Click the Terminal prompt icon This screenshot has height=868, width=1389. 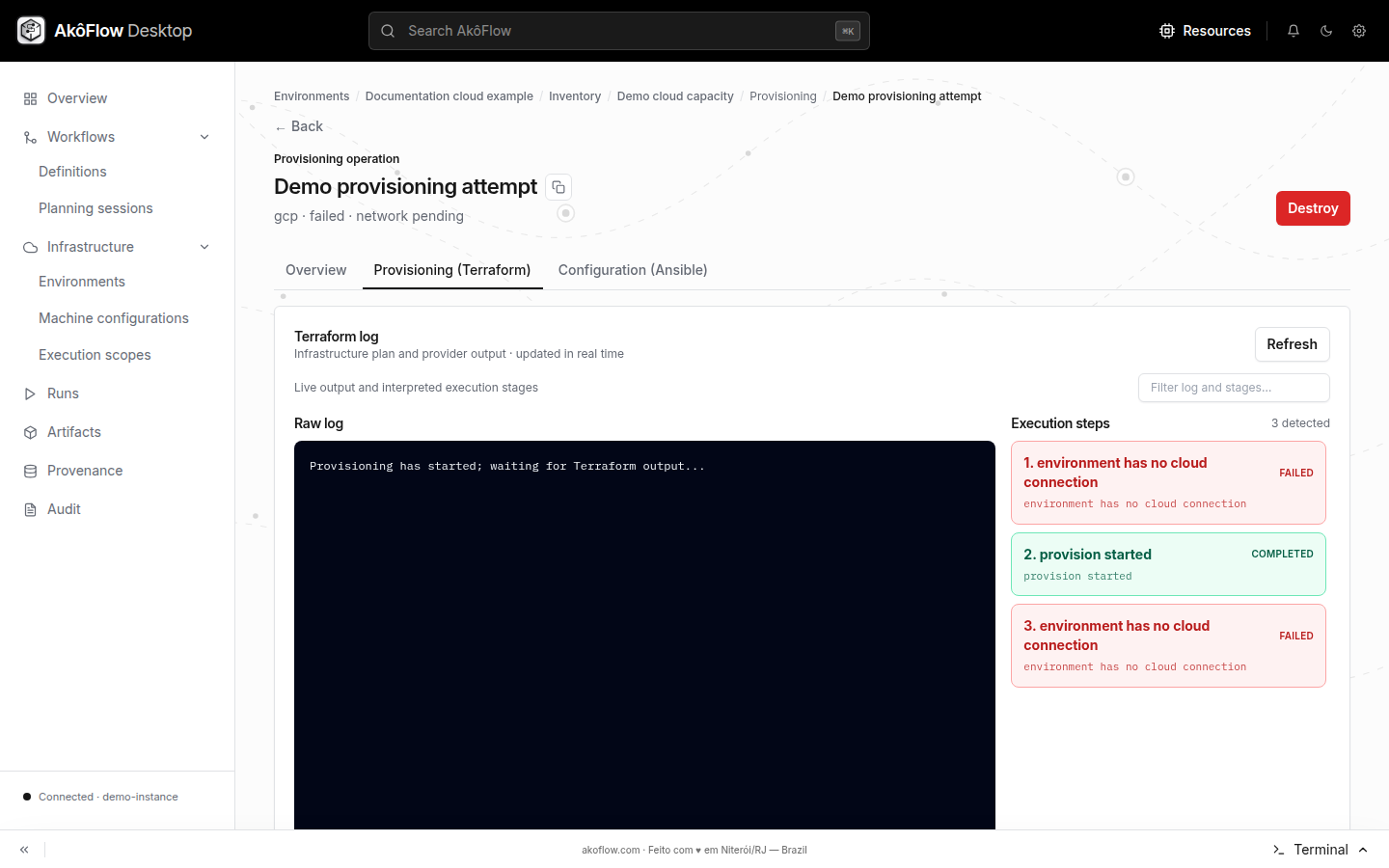tap(1278, 850)
